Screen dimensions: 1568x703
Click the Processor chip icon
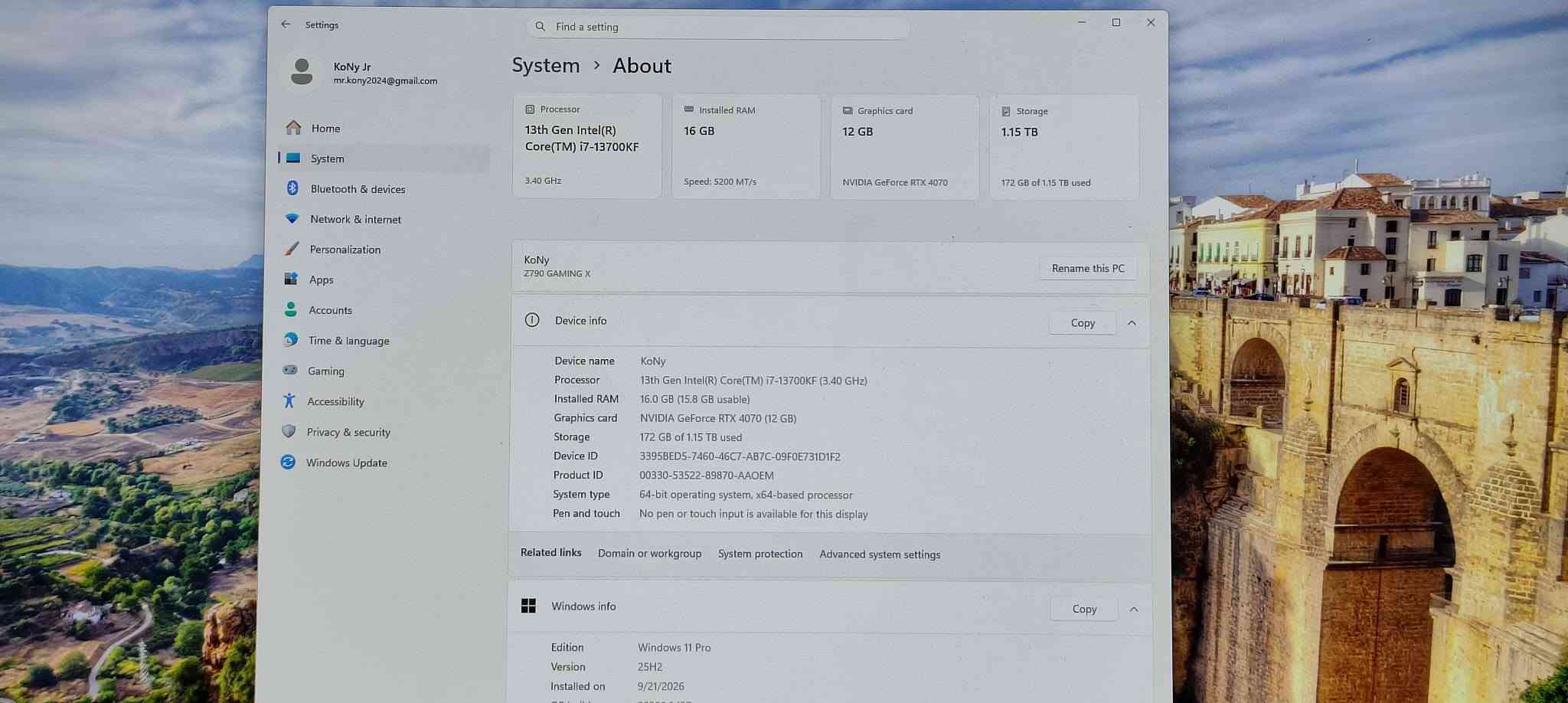coord(530,110)
